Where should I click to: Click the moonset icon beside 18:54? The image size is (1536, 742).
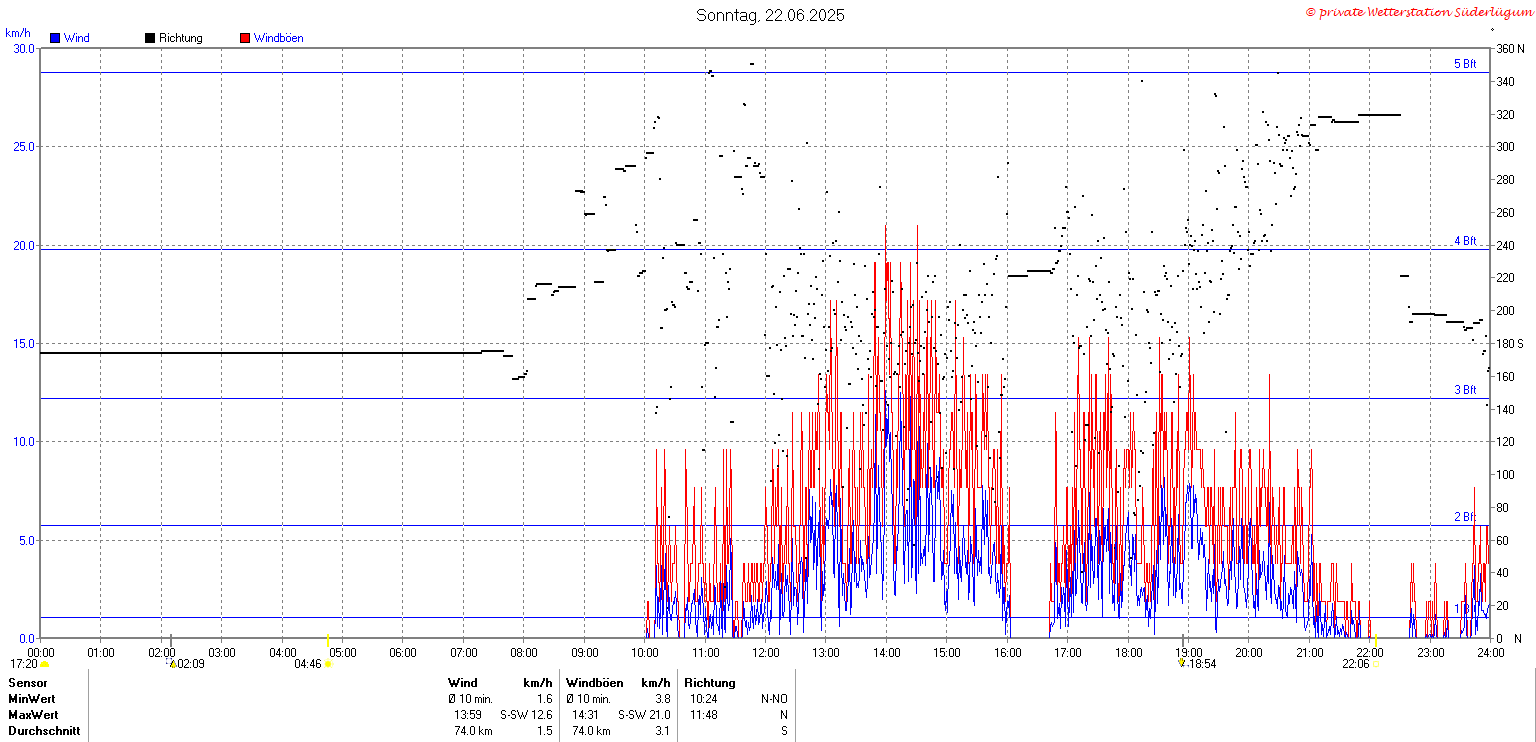pyautogui.click(x=1181, y=662)
